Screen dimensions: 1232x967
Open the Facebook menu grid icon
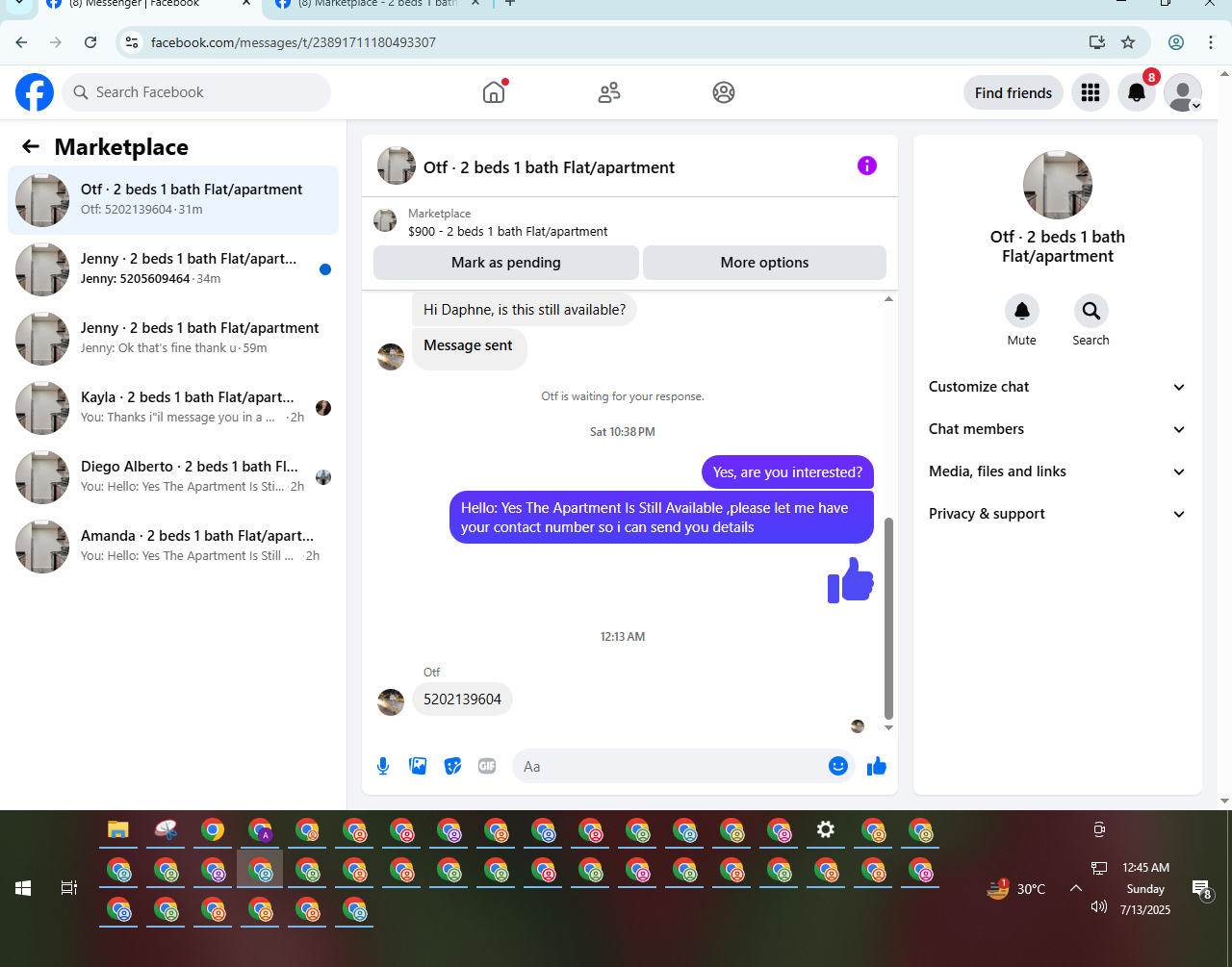pos(1091,92)
